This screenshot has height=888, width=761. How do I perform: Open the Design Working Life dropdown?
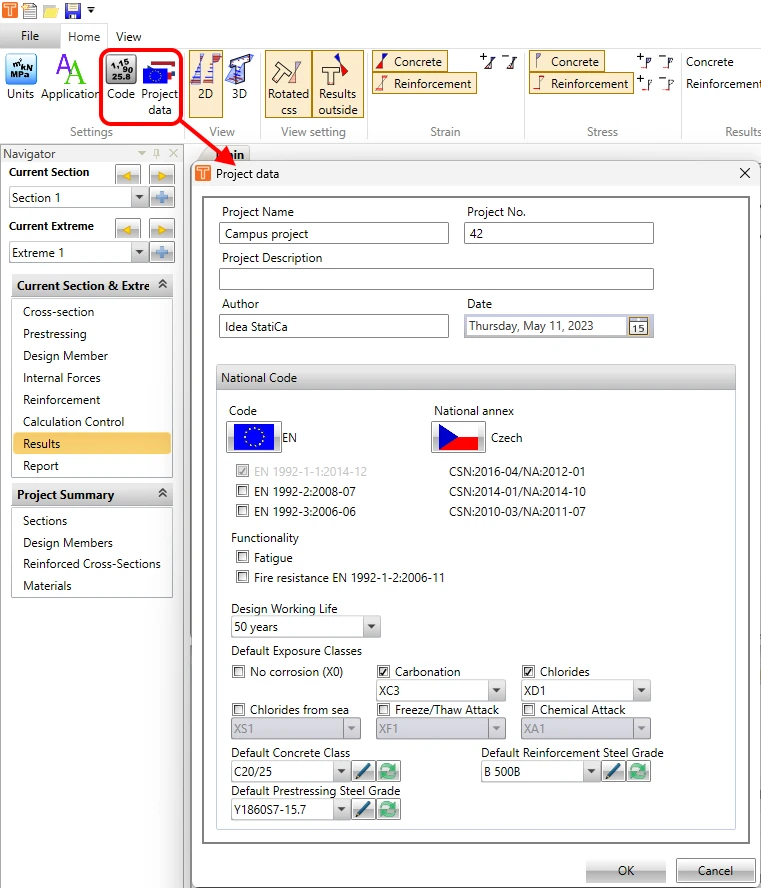(371, 627)
